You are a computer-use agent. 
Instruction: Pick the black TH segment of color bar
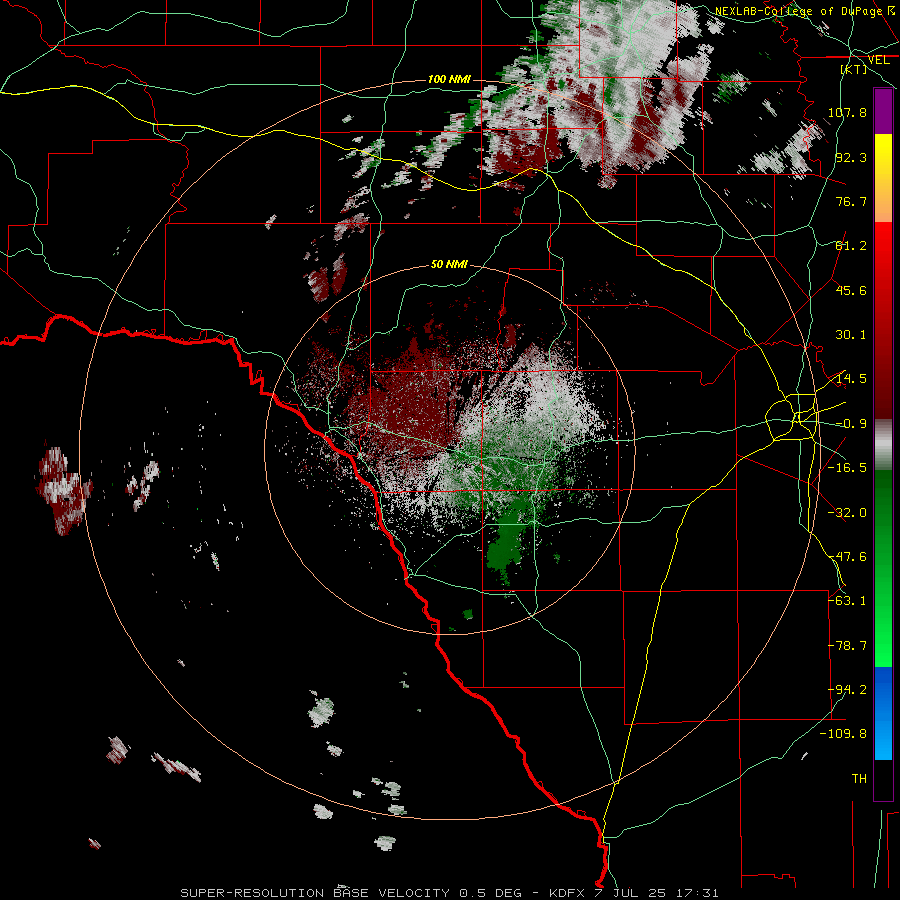[883, 779]
